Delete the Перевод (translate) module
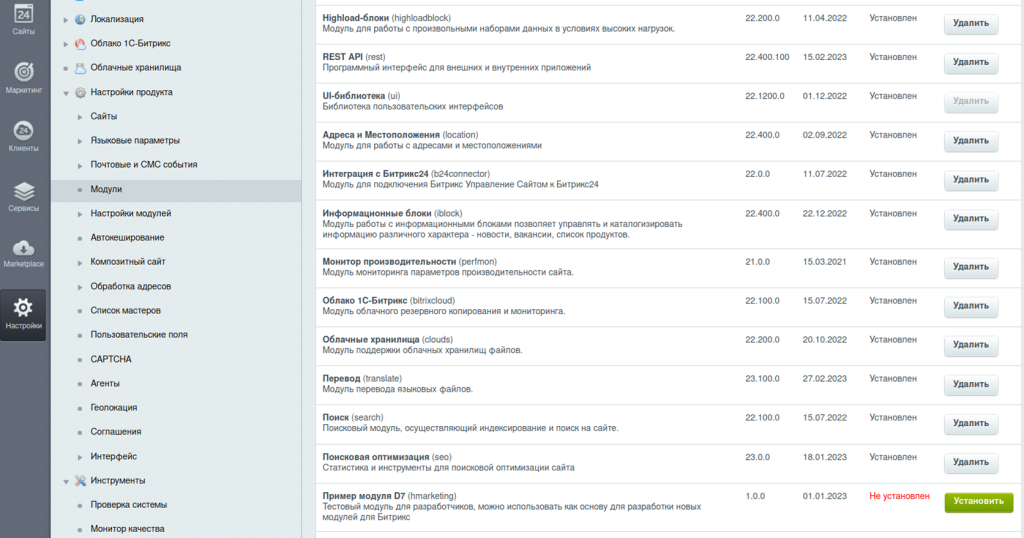Screen dimensions: 1024x538 pyautogui.click(x=970, y=385)
